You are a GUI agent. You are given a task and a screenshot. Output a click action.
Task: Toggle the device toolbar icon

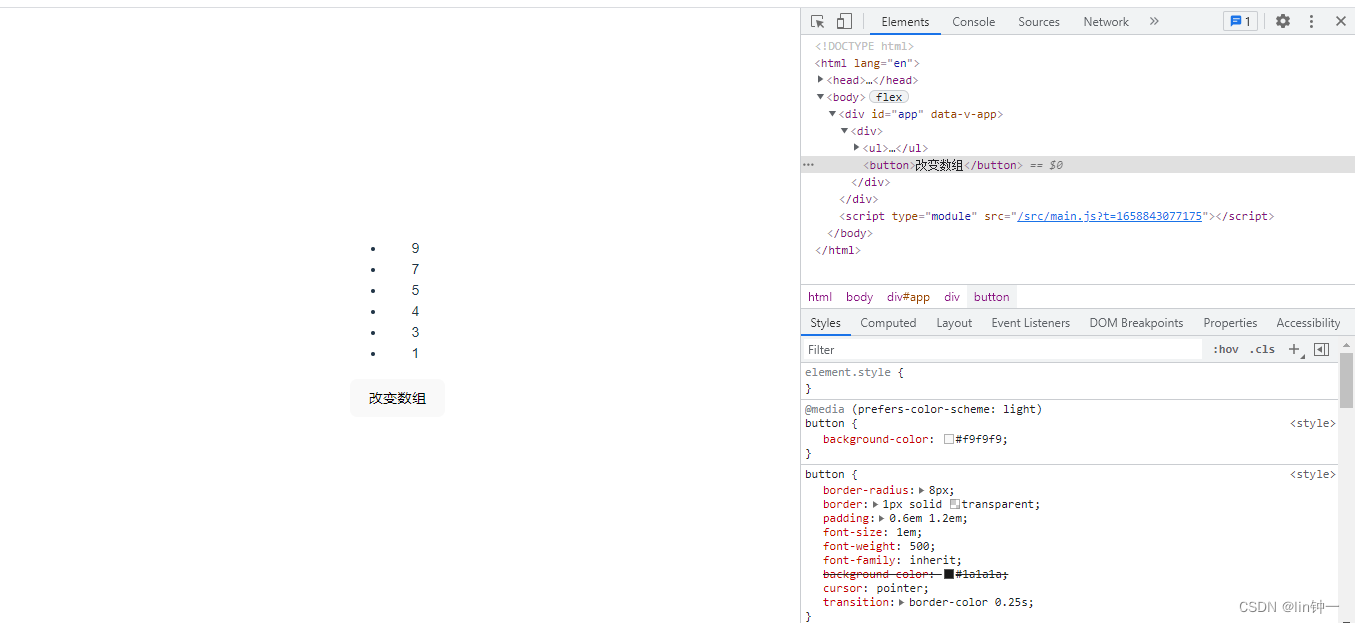[x=844, y=21]
